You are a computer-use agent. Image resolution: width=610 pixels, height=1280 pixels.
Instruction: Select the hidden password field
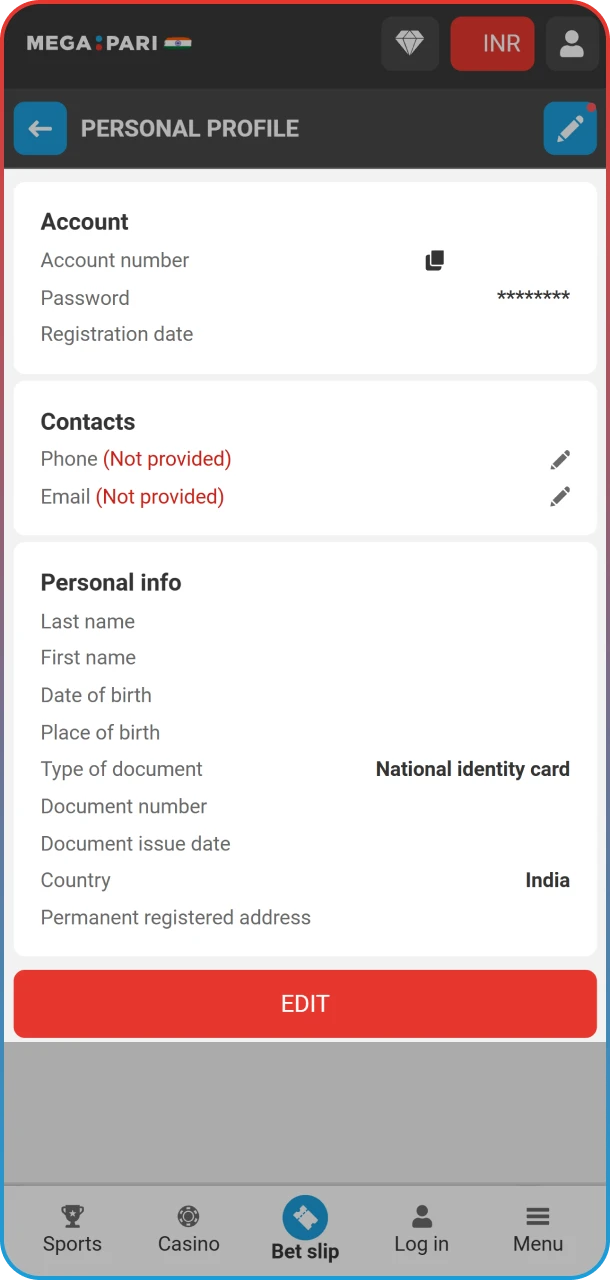pyautogui.click(x=533, y=297)
